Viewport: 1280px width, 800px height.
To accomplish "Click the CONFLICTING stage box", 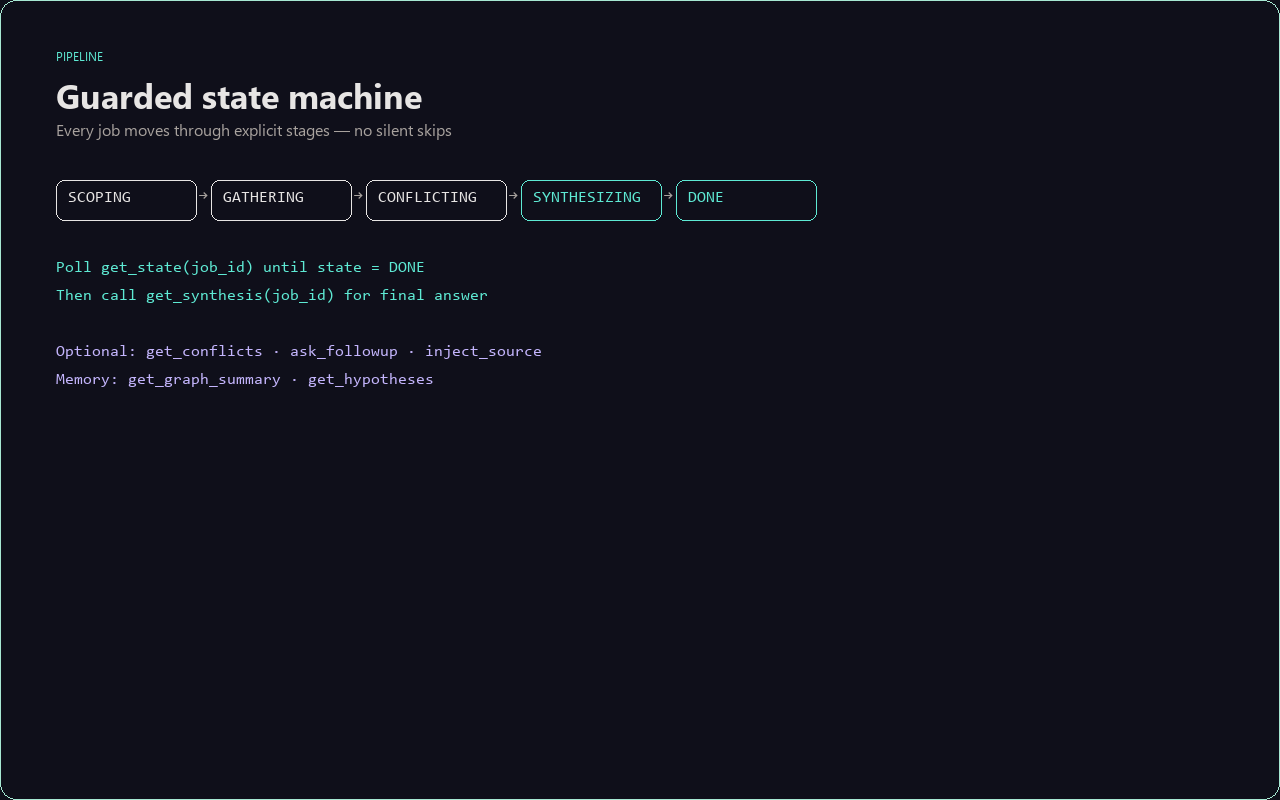I will 436,200.
